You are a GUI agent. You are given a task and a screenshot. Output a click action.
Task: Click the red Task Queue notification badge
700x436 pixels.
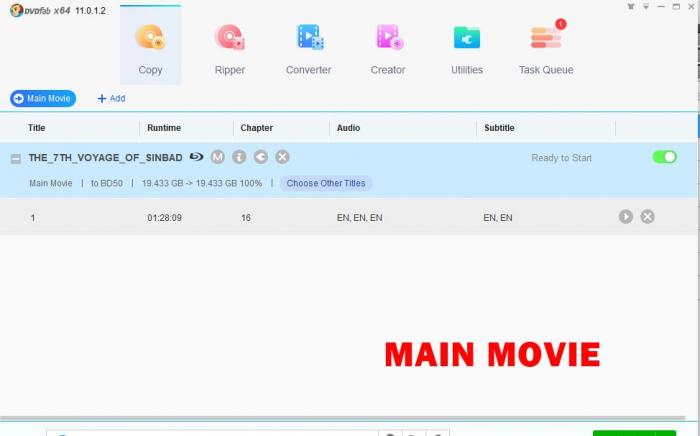(x=561, y=24)
